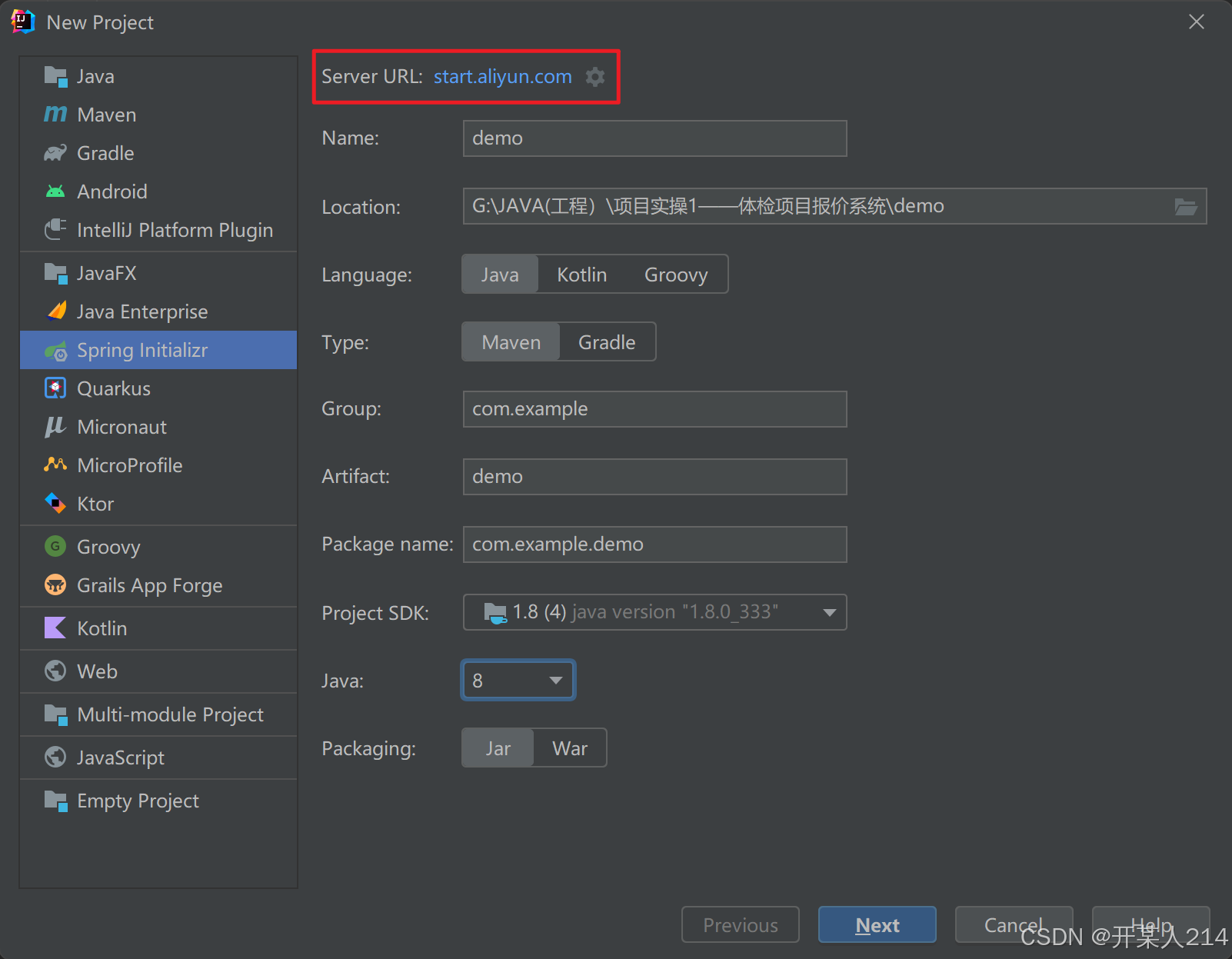Click the IntelliJ IDEA logo in the title bar
Screen dimensions: 1232x959
pyautogui.click(x=23, y=22)
